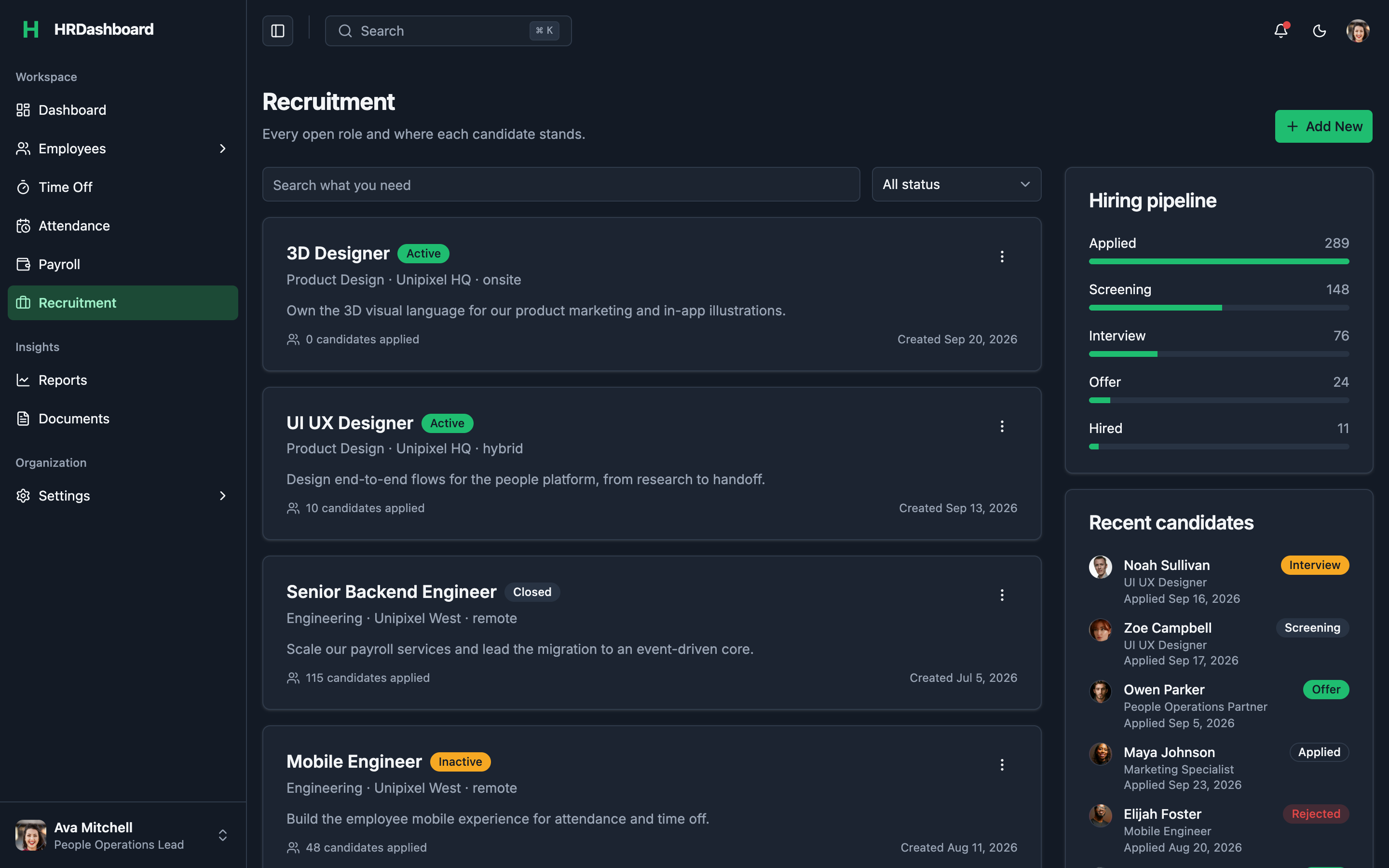Click the Documents file icon
The height and width of the screenshot is (868, 1389).
tap(23, 419)
